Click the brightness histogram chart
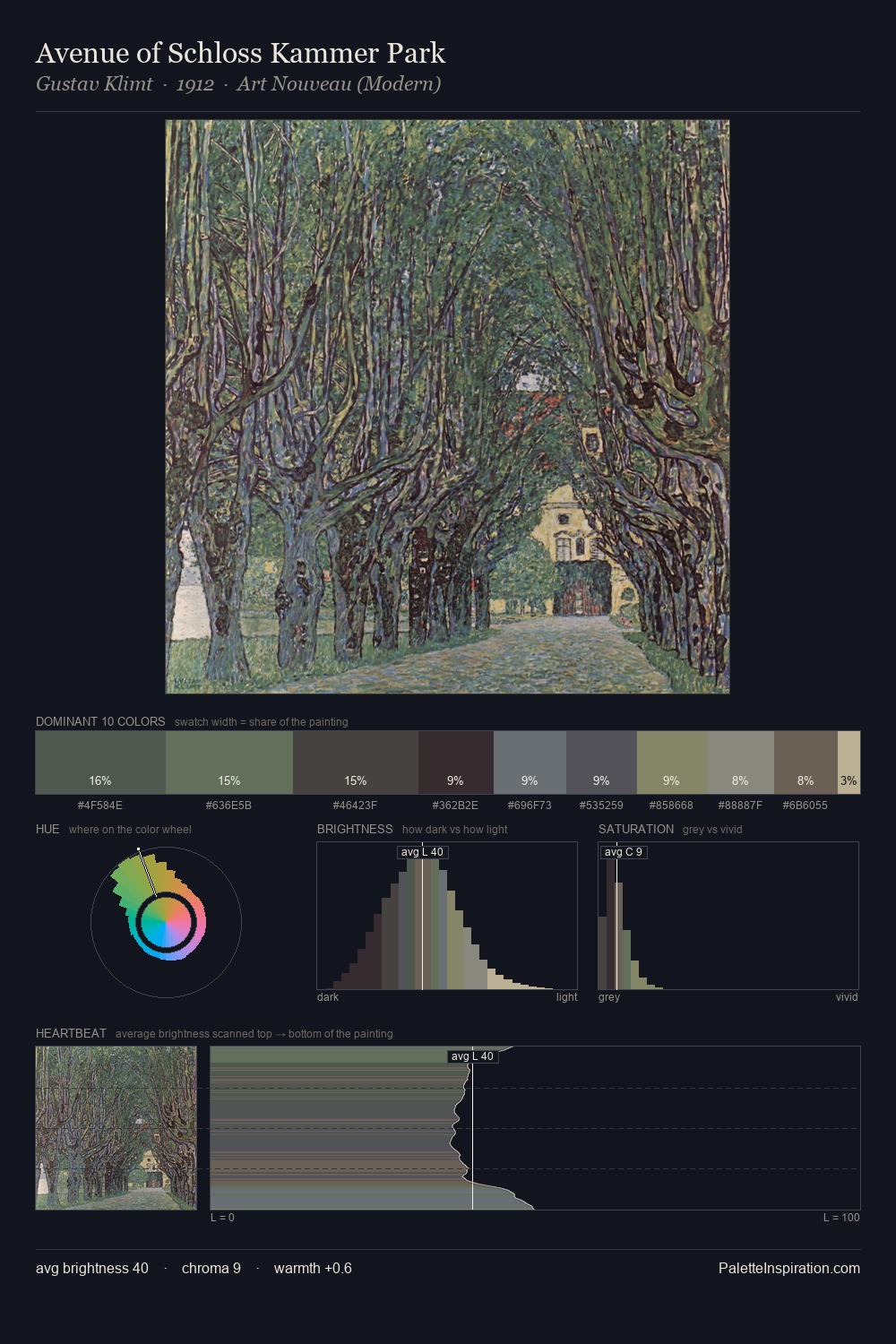This screenshot has height=1344, width=896. click(447, 916)
